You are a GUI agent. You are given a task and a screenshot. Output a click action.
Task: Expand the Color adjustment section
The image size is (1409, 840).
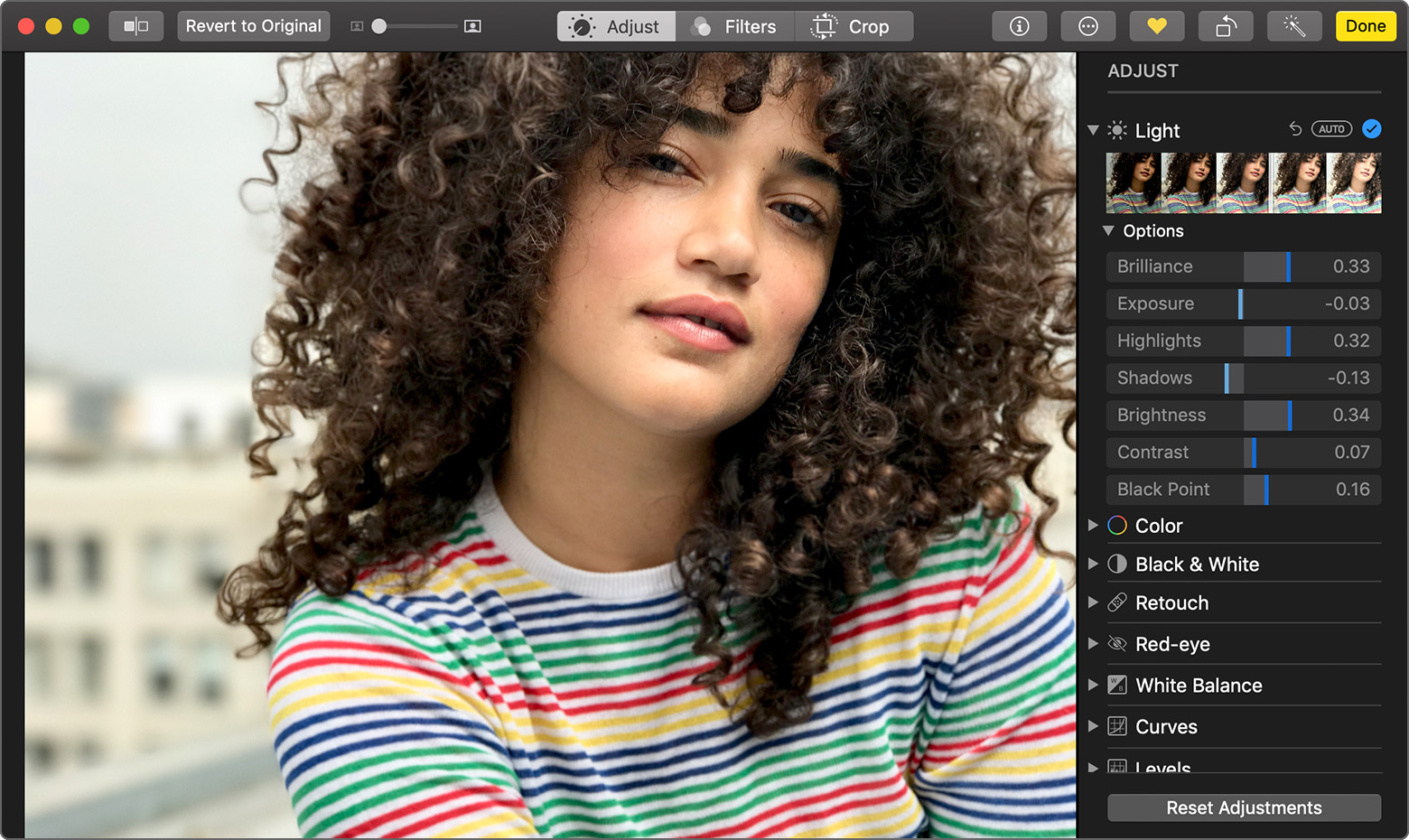[x=1093, y=525]
